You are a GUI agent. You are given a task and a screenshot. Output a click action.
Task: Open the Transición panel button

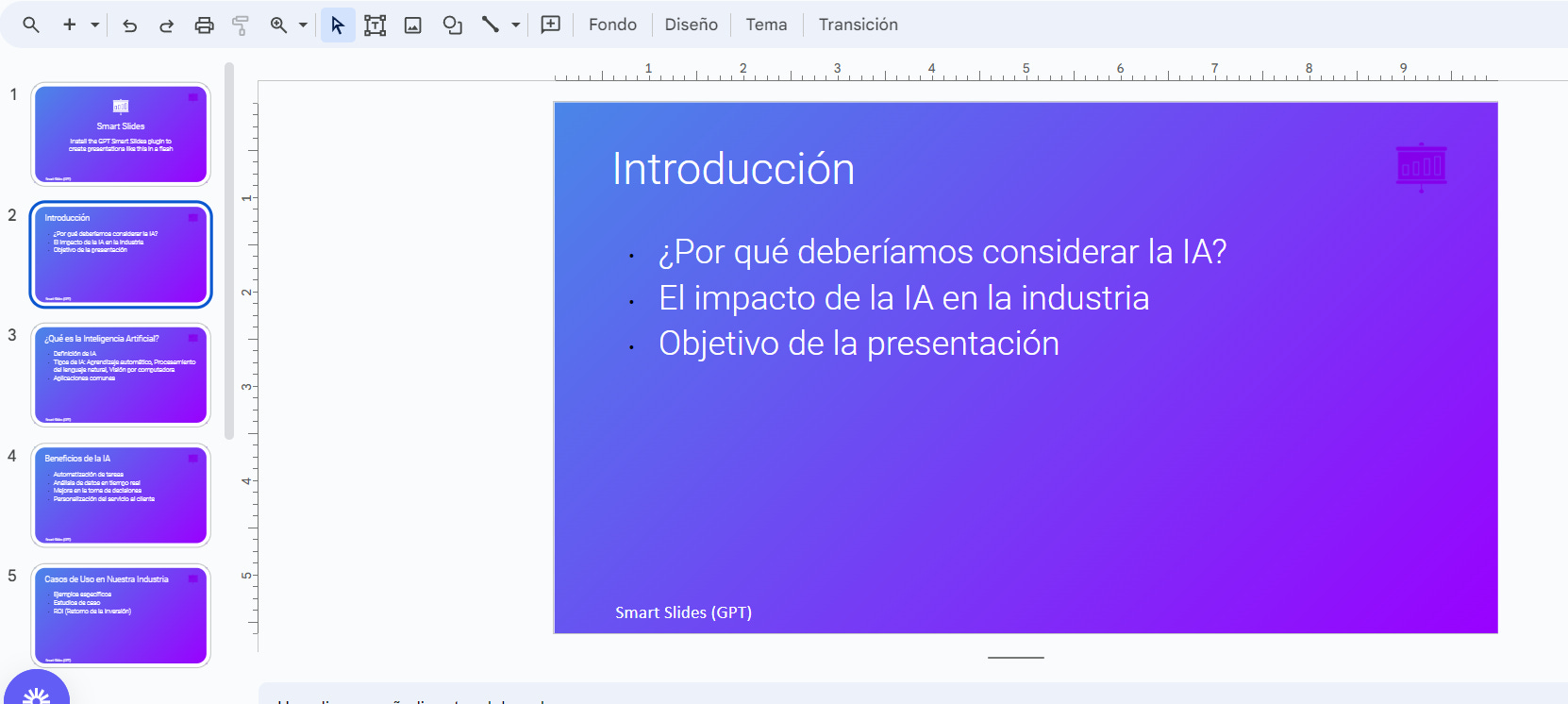tap(859, 25)
